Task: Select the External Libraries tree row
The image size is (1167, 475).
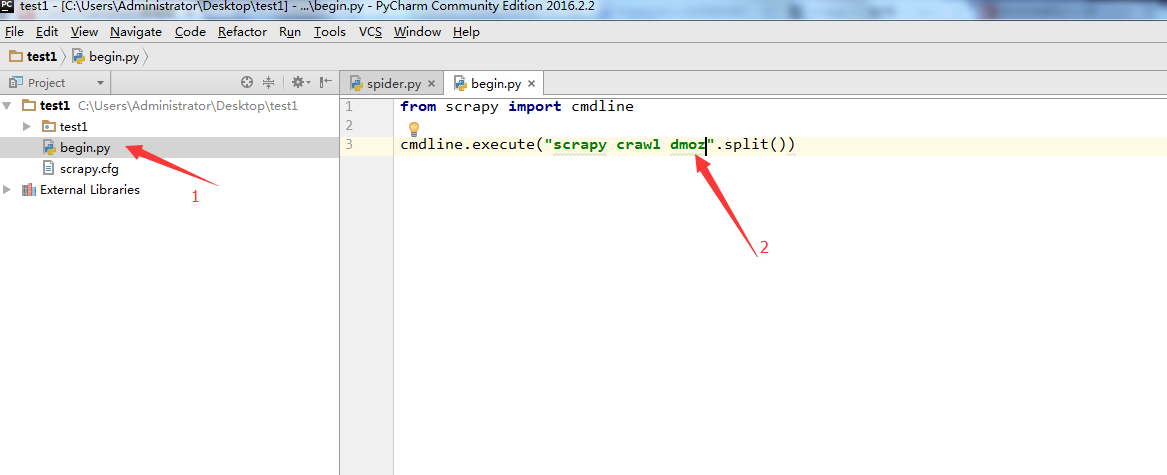Action: point(170,190)
